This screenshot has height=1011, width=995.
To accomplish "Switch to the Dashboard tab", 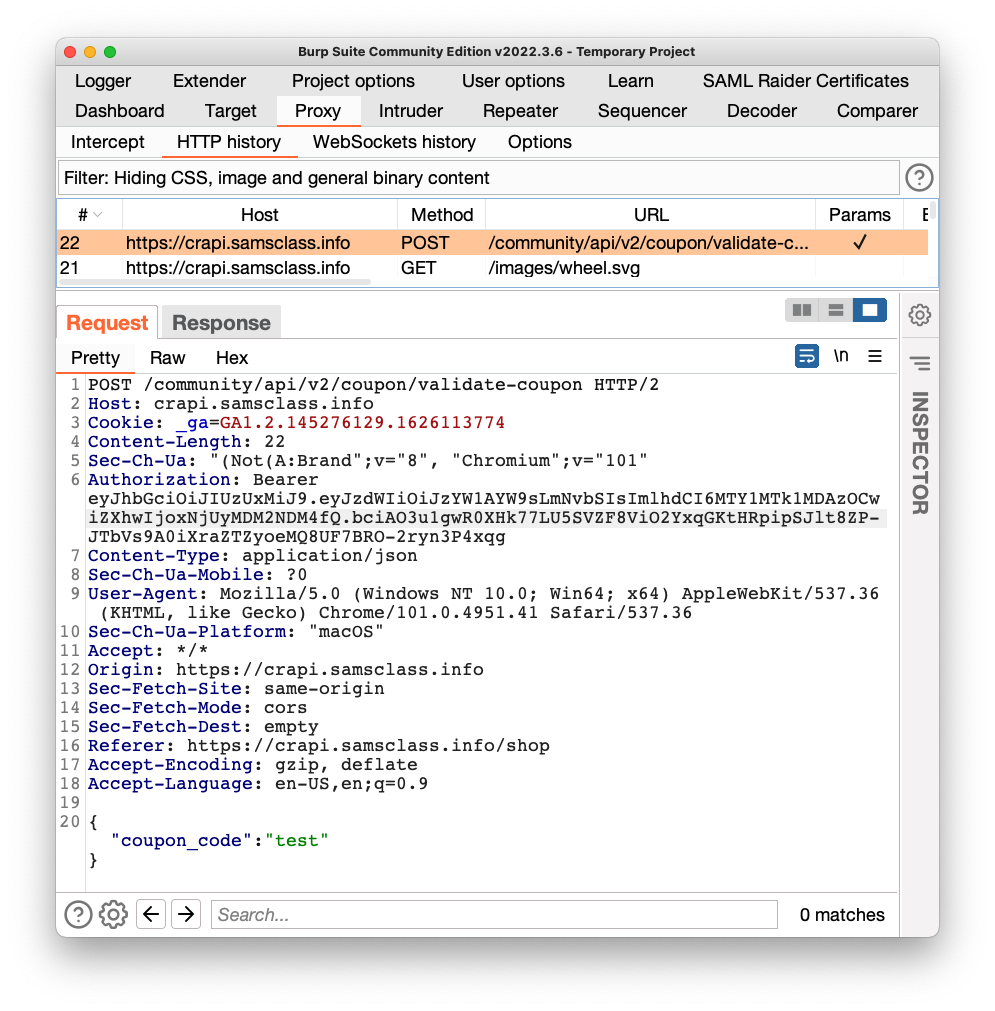I will click(119, 111).
